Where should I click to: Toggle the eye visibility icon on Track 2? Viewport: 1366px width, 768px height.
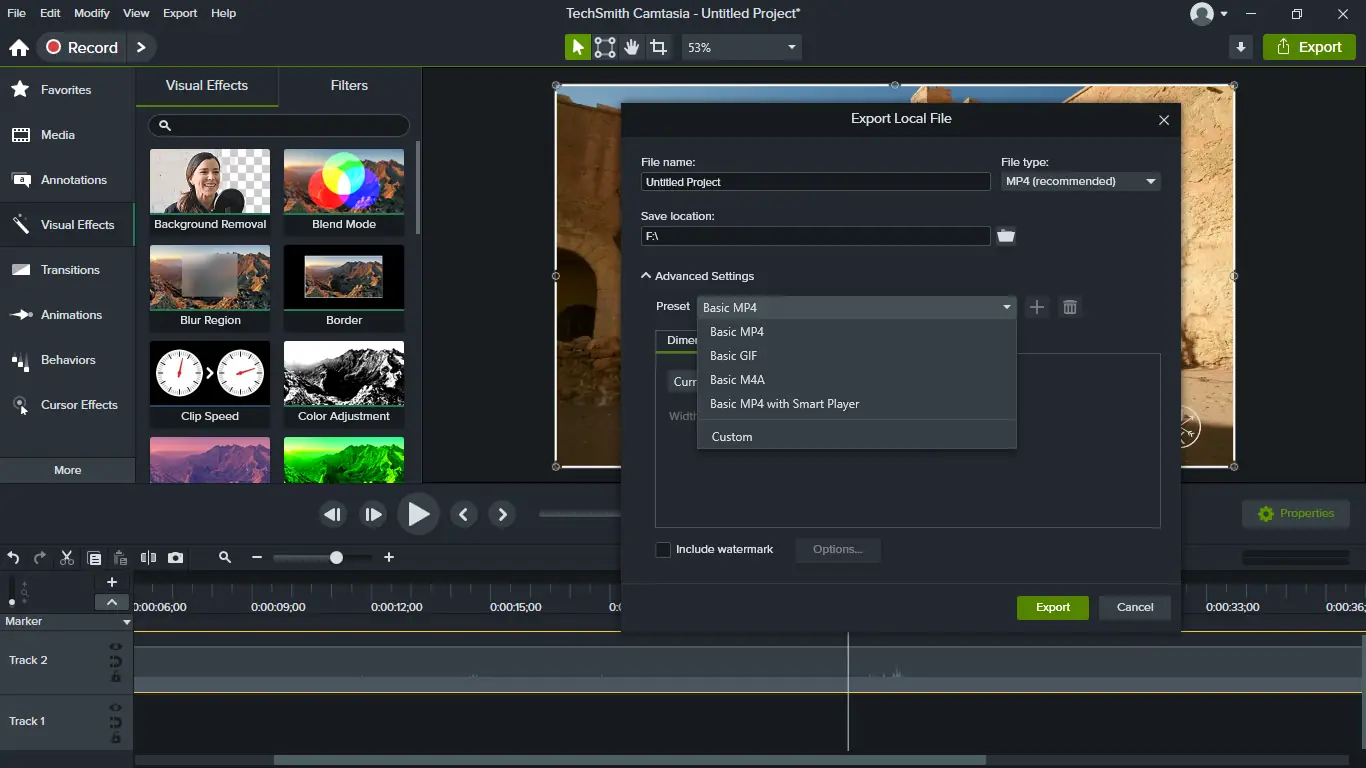(x=116, y=647)
